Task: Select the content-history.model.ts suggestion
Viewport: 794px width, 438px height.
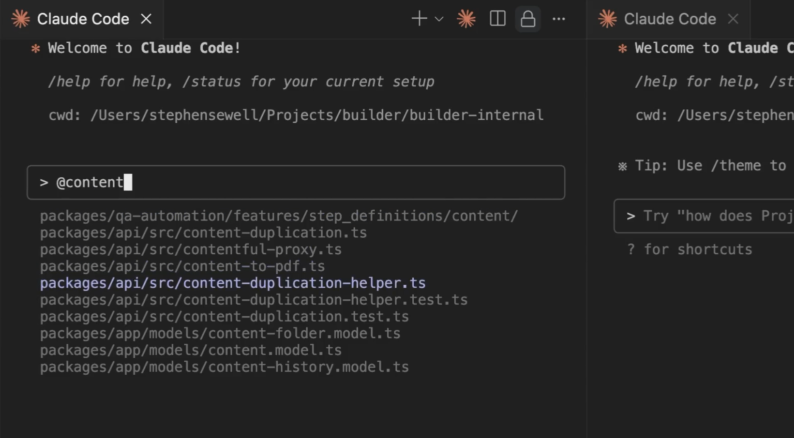Action: pos(224,367)
